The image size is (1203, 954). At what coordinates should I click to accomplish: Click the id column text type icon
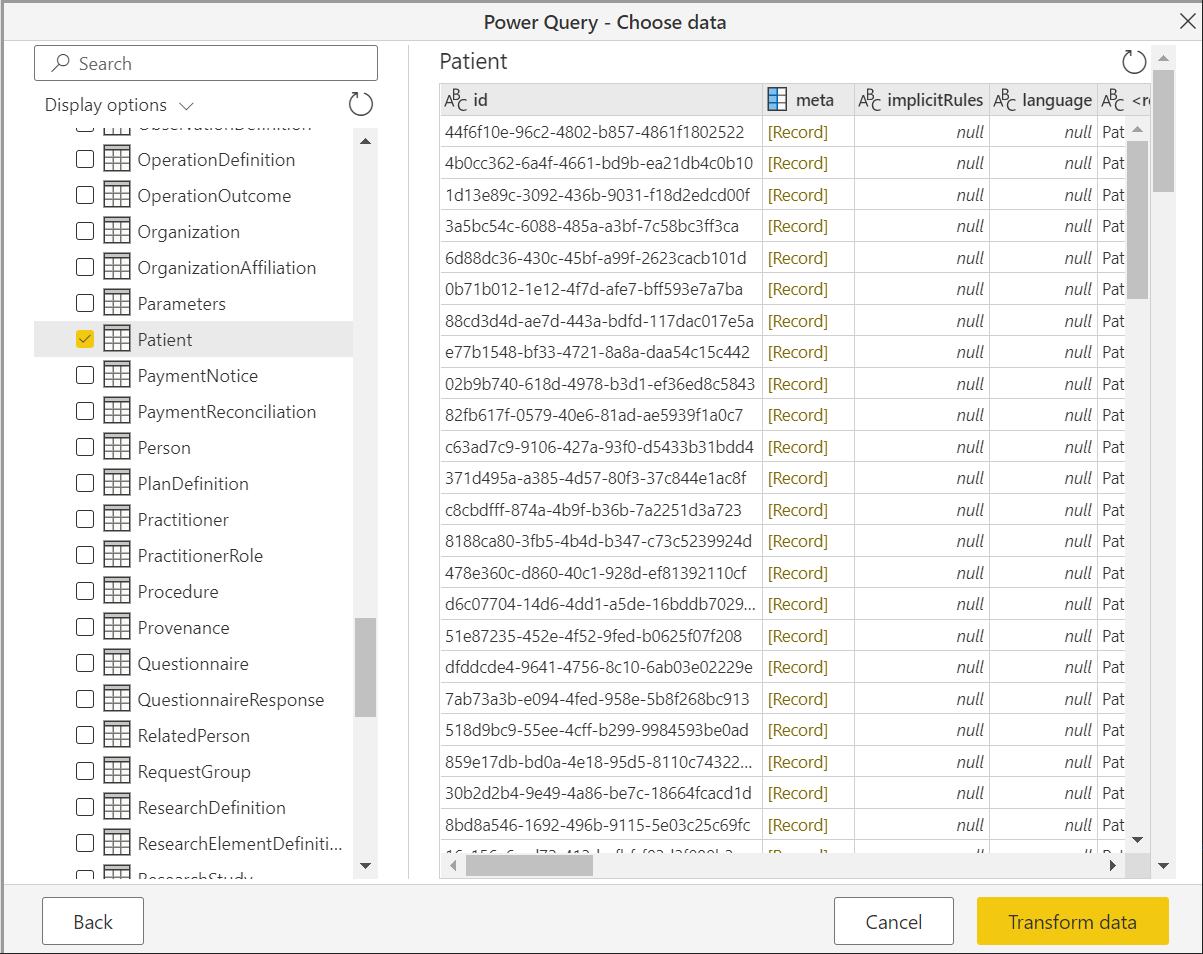coord(456,100)
